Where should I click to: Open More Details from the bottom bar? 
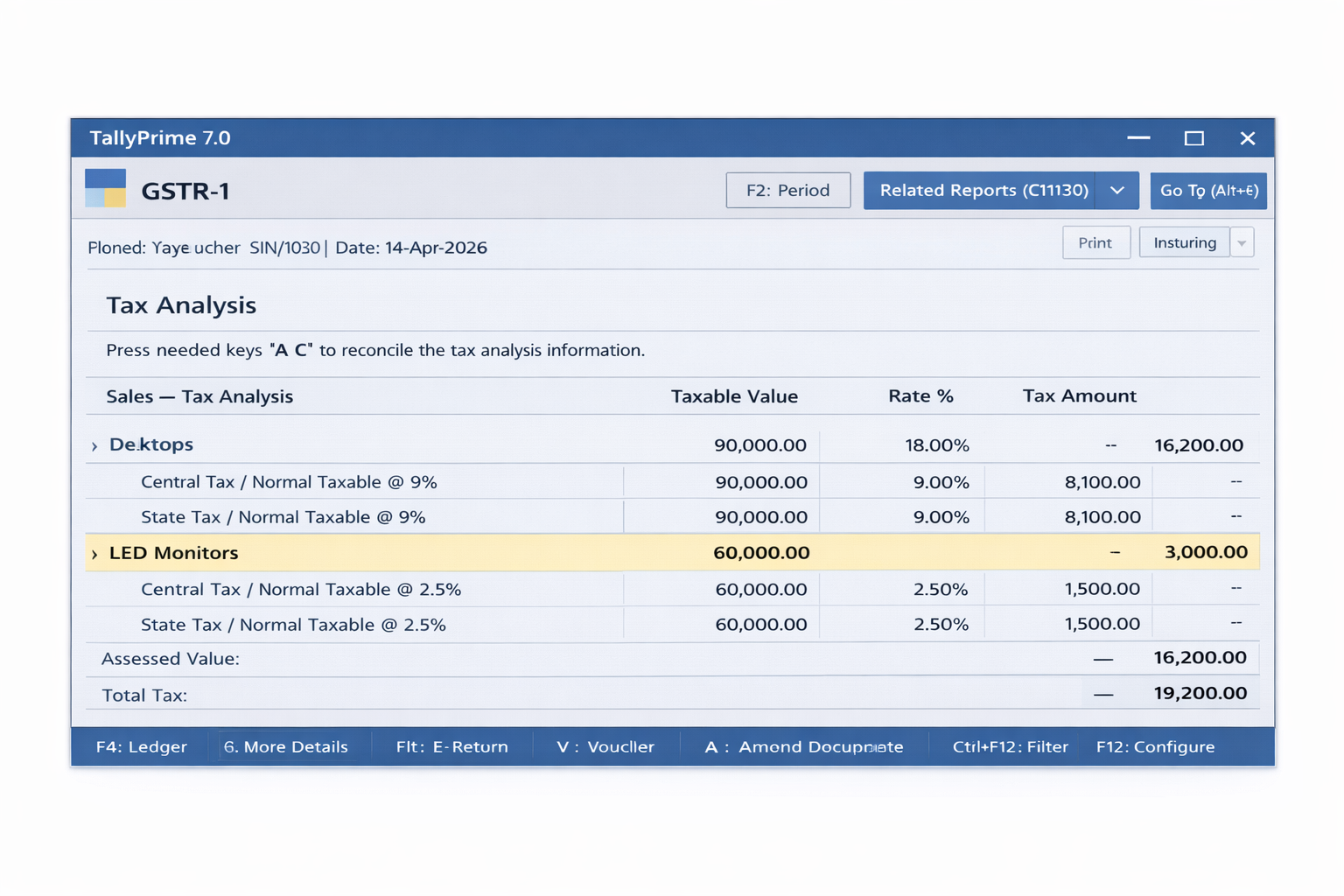286,746
